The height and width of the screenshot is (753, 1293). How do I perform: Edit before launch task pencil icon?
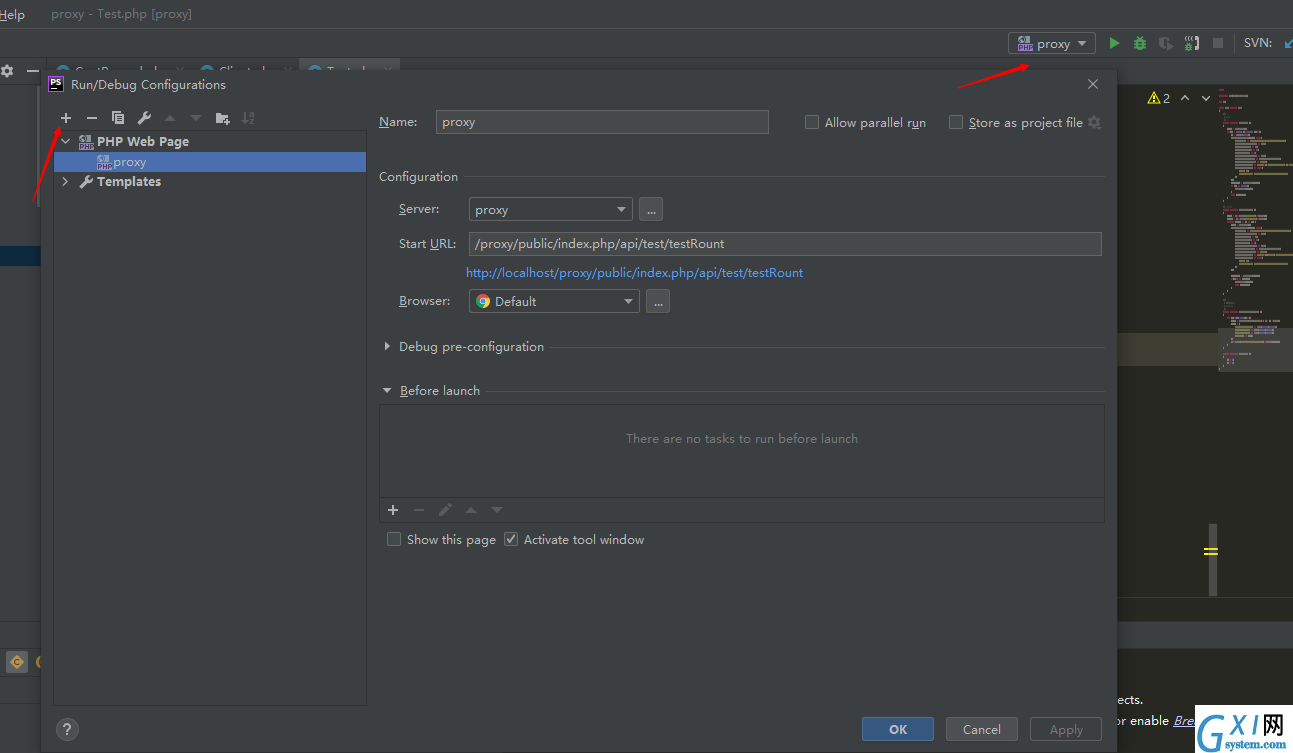click(x=445, y=510)
